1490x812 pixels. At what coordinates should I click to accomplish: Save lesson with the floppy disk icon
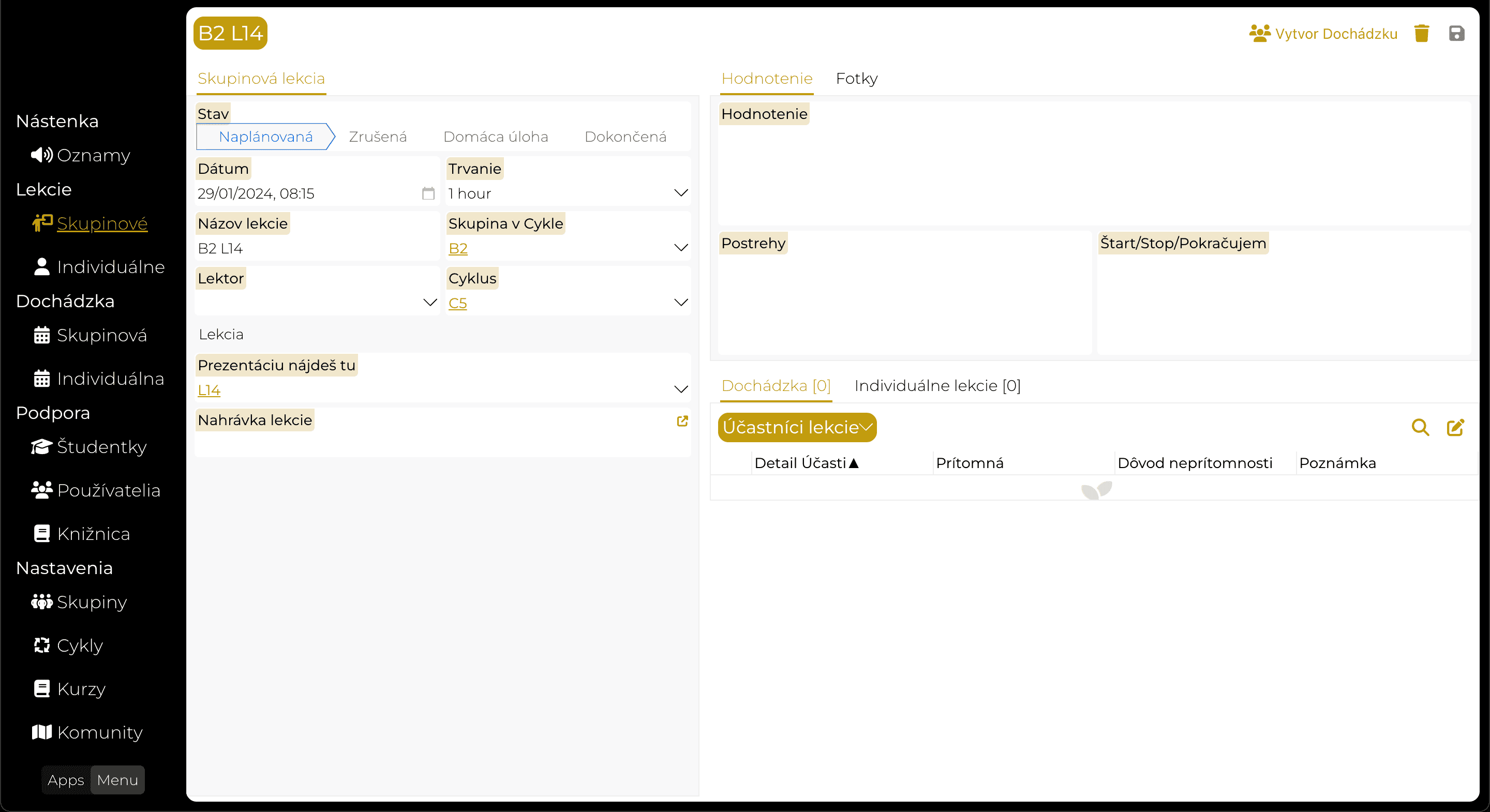pos(1456,34)
